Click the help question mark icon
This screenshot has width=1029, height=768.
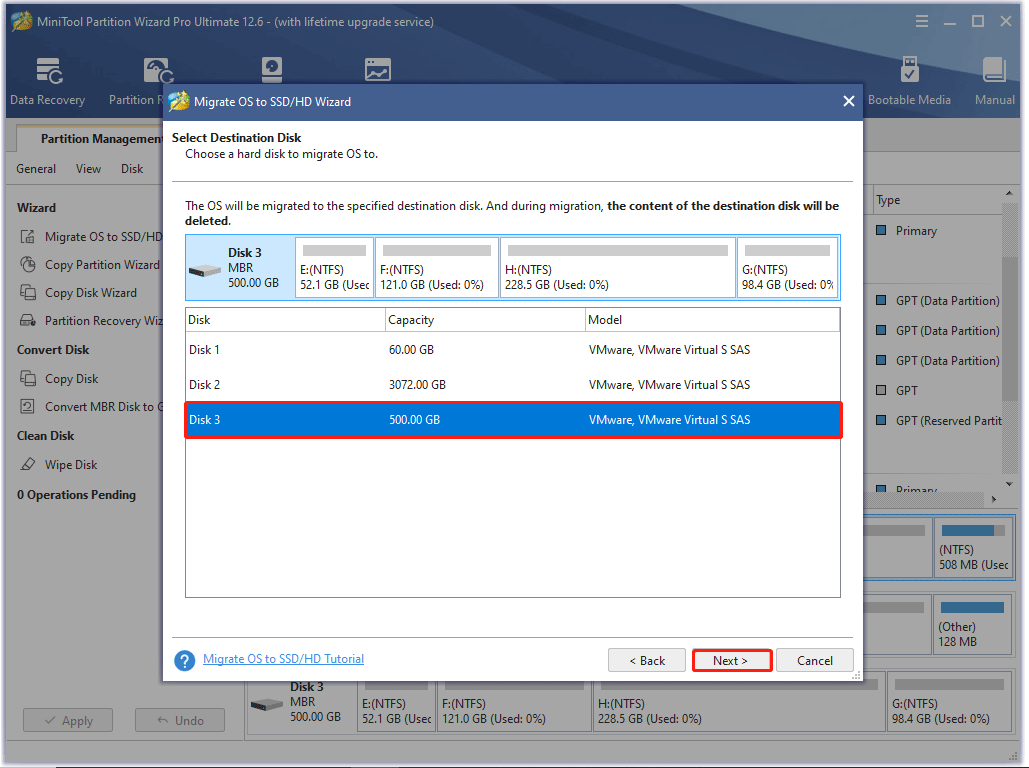point(184,660)
